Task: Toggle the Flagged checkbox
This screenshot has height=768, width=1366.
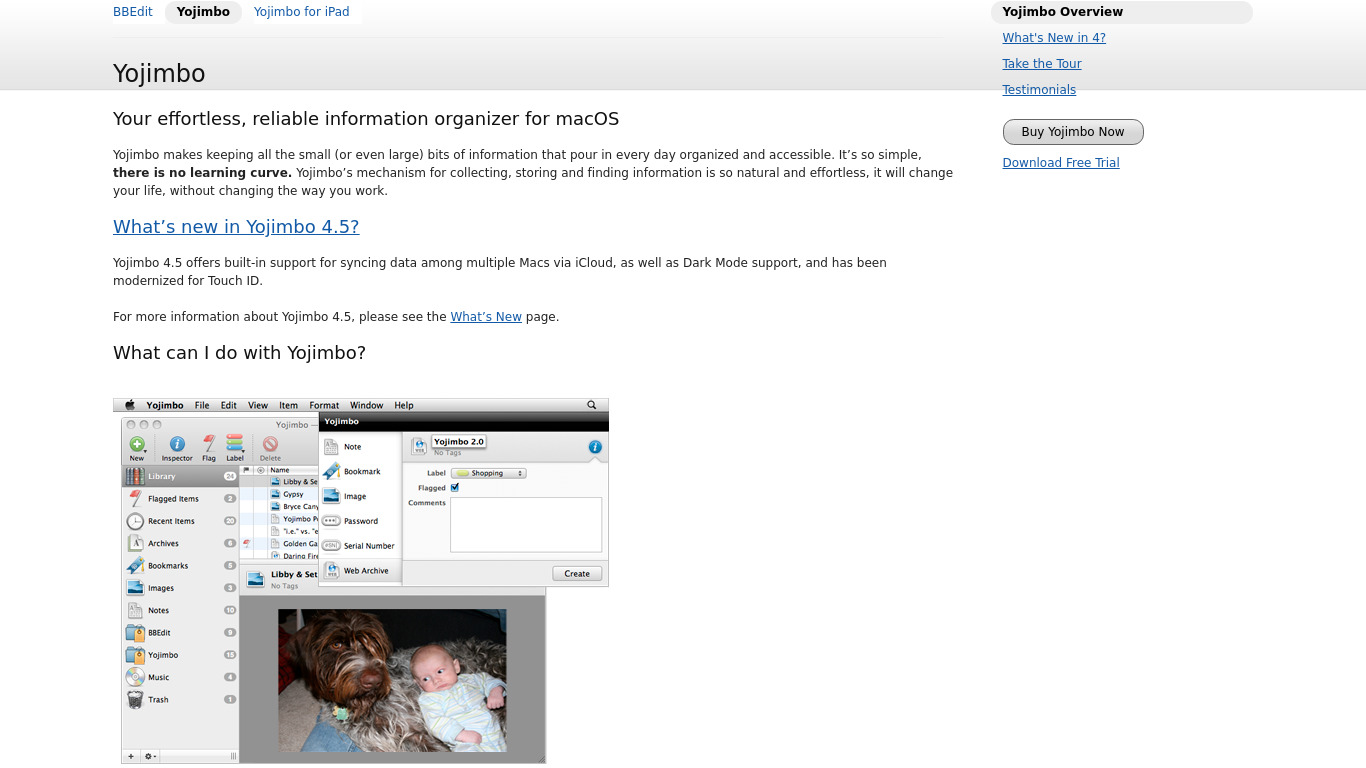Action: [455, 488]
